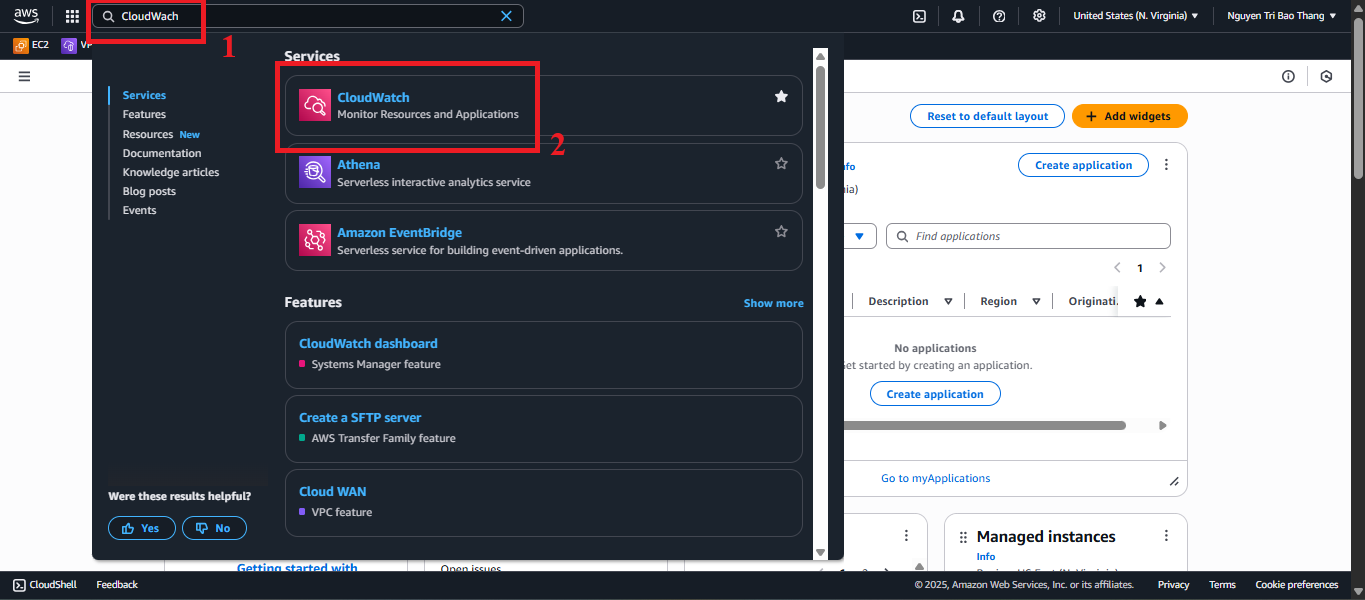Click the Managed instances drag handle
Image resolution: width=1365 pixels, height=600 pixels.
click(x=964, y=537)
